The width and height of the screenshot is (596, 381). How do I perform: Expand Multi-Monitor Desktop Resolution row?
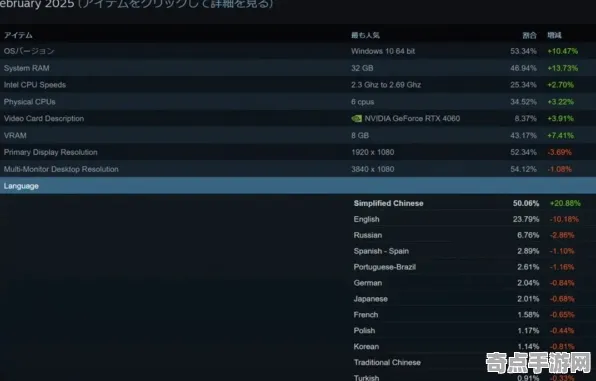[x=298, y=169]
